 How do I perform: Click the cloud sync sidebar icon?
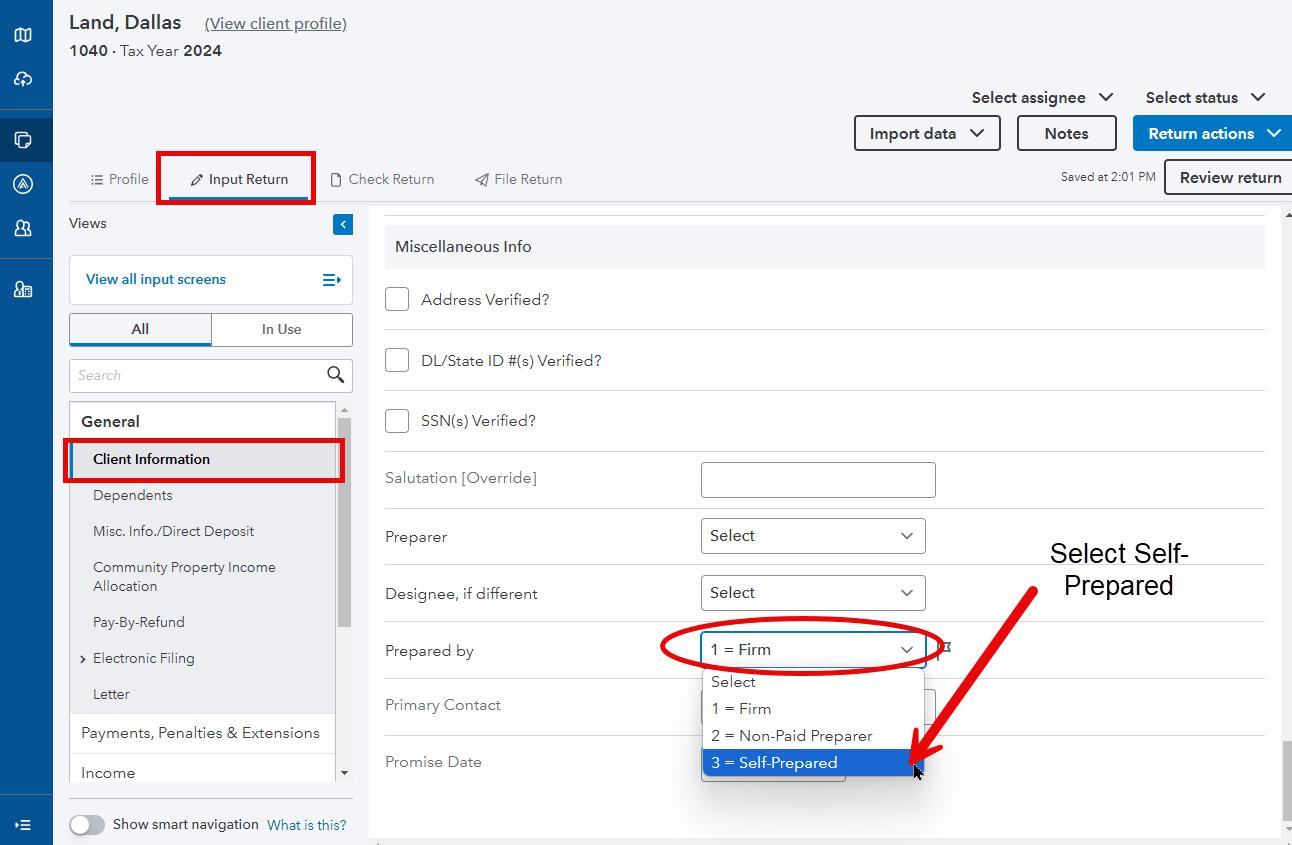coord(23,79)
